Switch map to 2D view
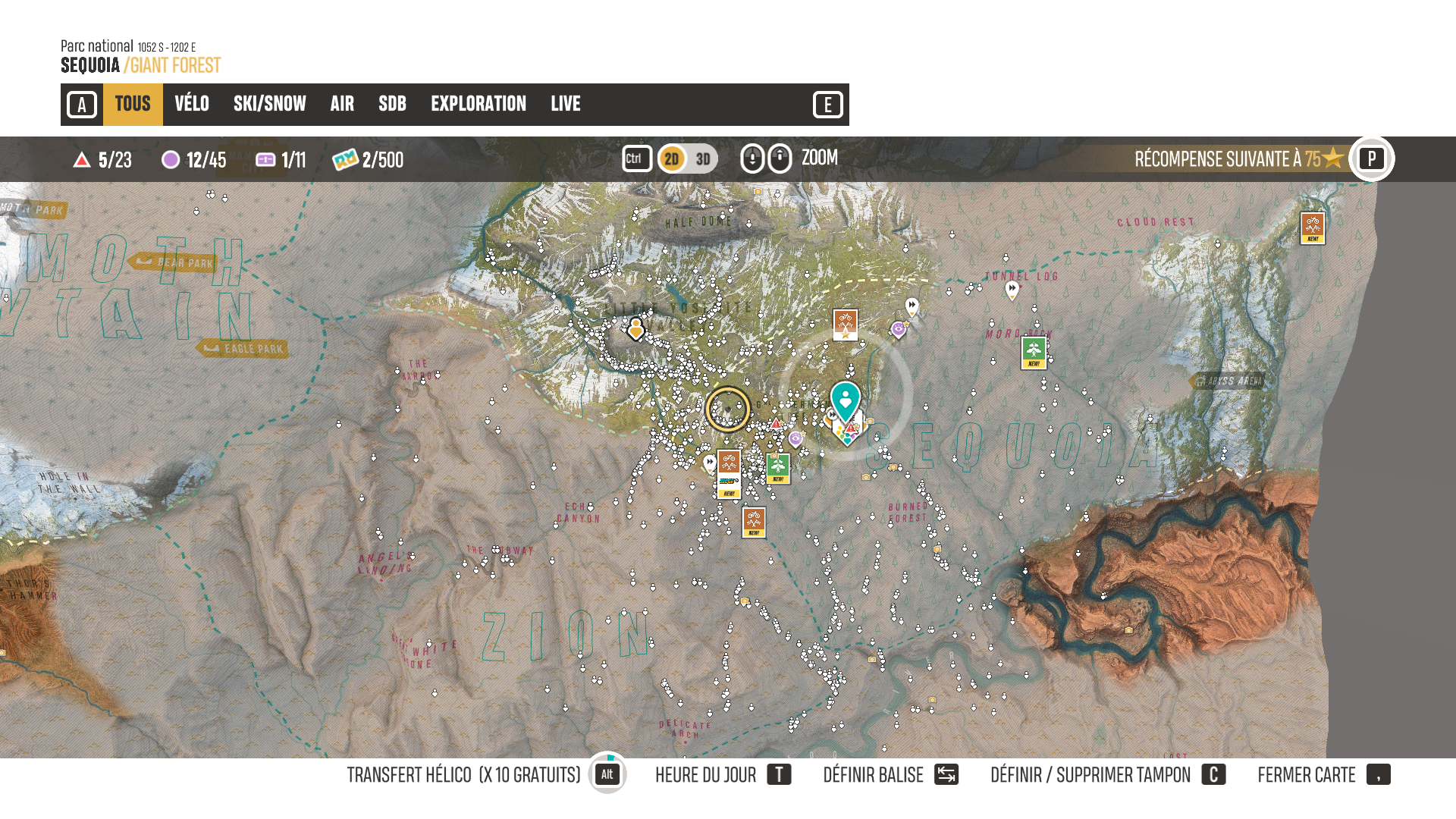The image size is (1456, 819). pos(672,158)
